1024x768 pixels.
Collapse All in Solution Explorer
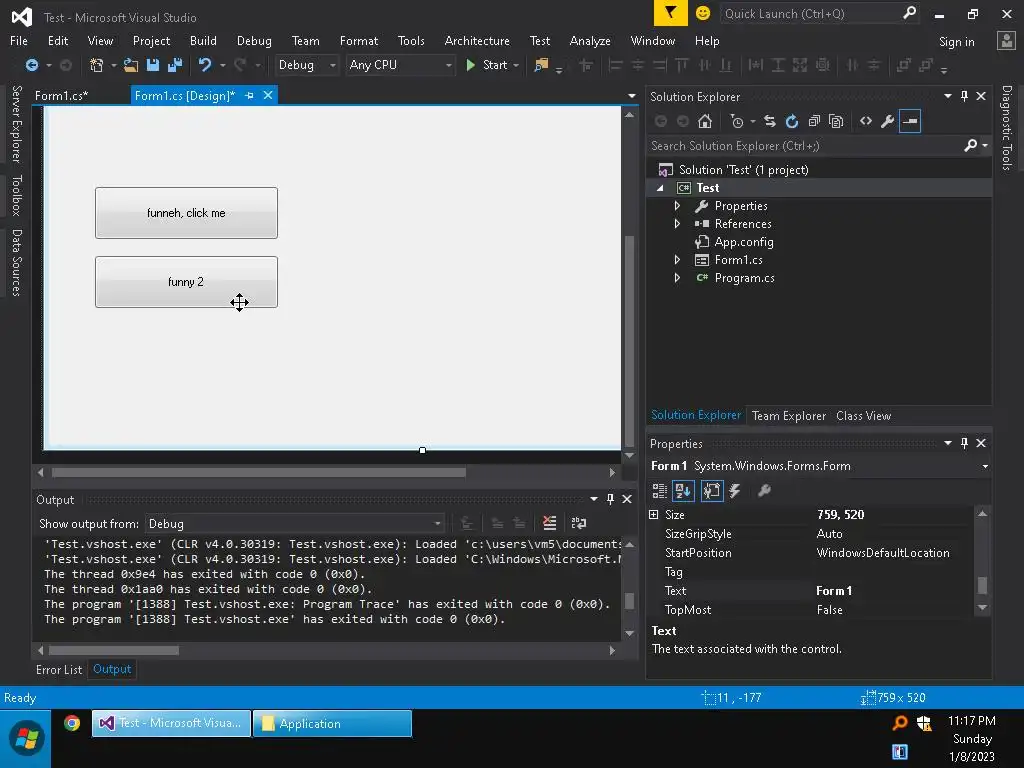pos(814,121)
